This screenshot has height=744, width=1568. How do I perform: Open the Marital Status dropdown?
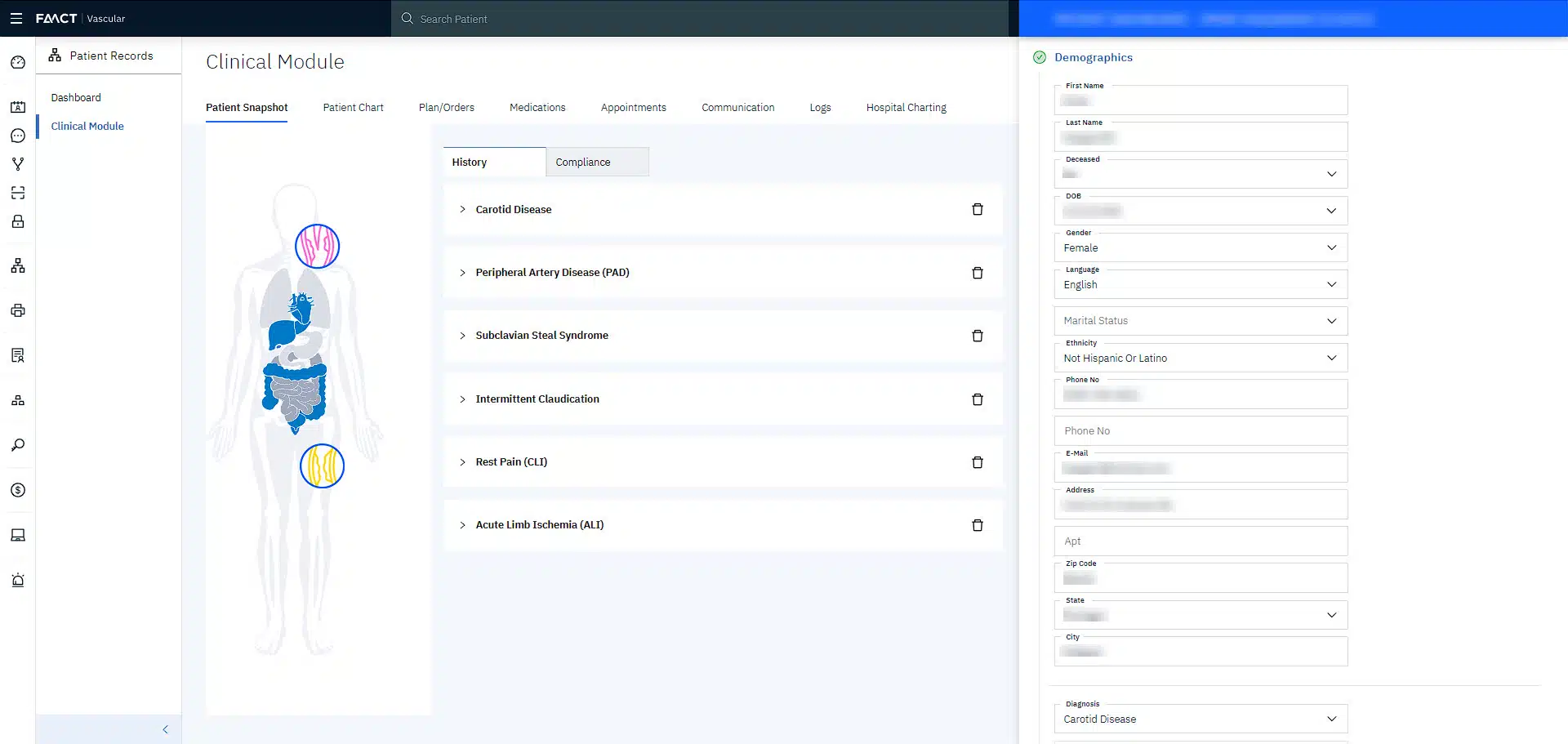tap(1200, 321)
